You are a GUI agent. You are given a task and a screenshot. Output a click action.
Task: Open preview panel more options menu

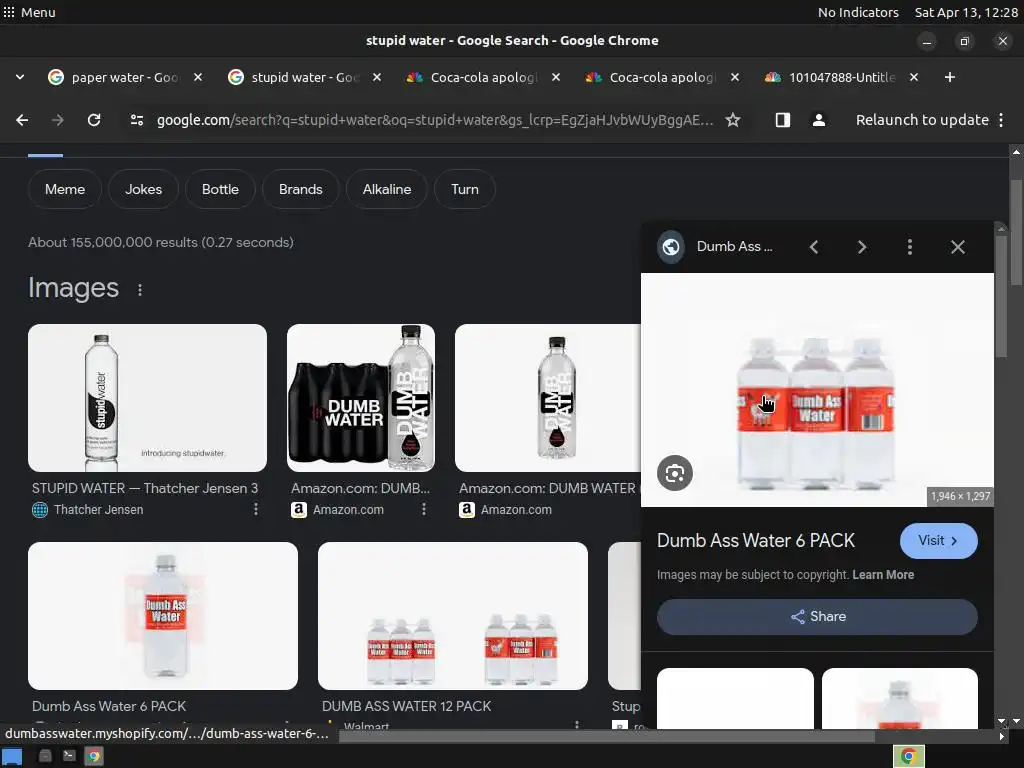[910, 247]
